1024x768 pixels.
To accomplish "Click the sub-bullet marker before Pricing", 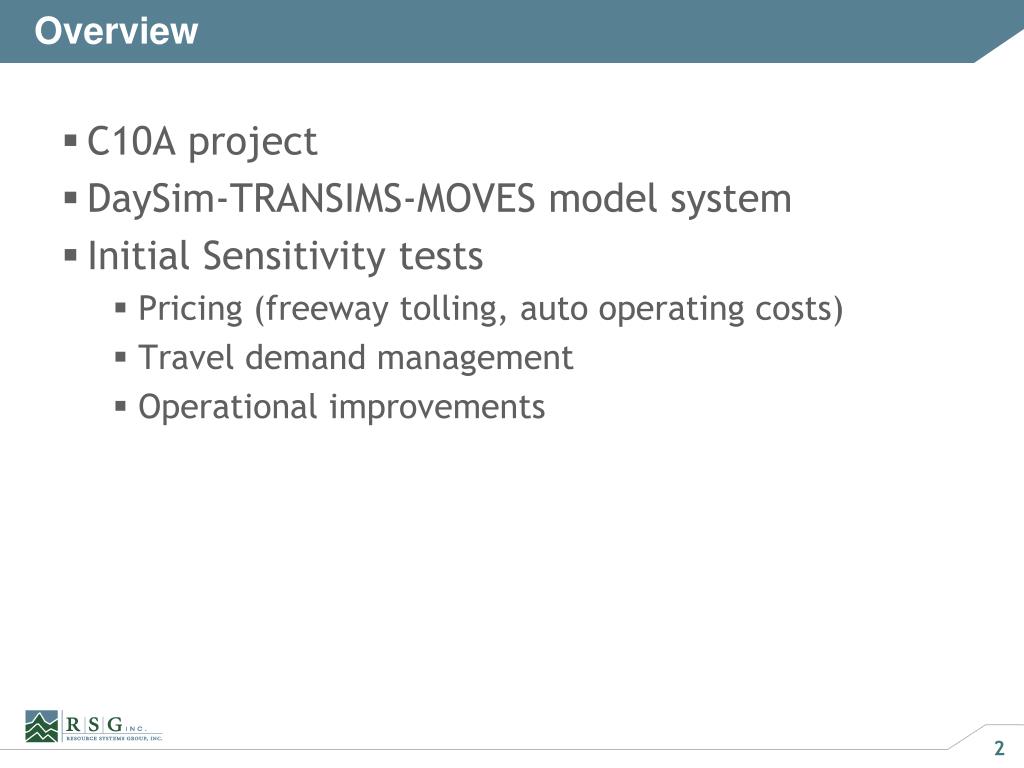I will click(120, 307).
